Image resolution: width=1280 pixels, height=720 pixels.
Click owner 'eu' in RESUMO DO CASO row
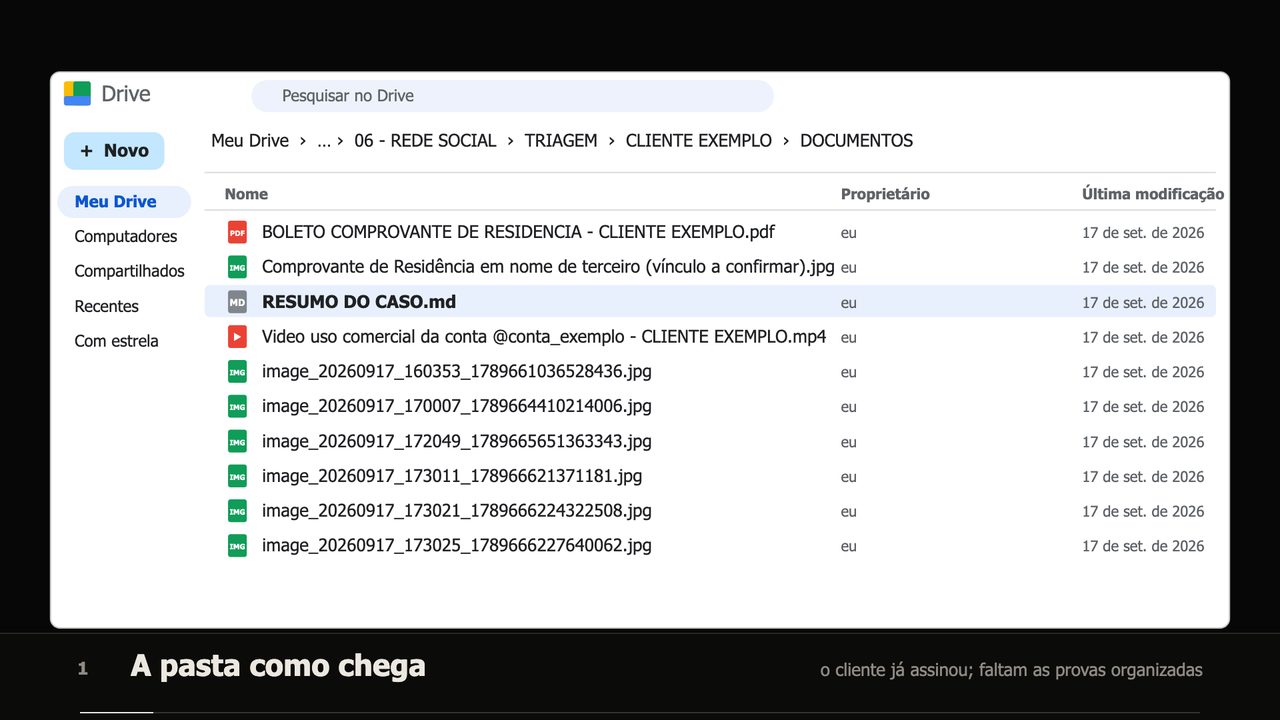pyautogui.click(x=849, y=303)
